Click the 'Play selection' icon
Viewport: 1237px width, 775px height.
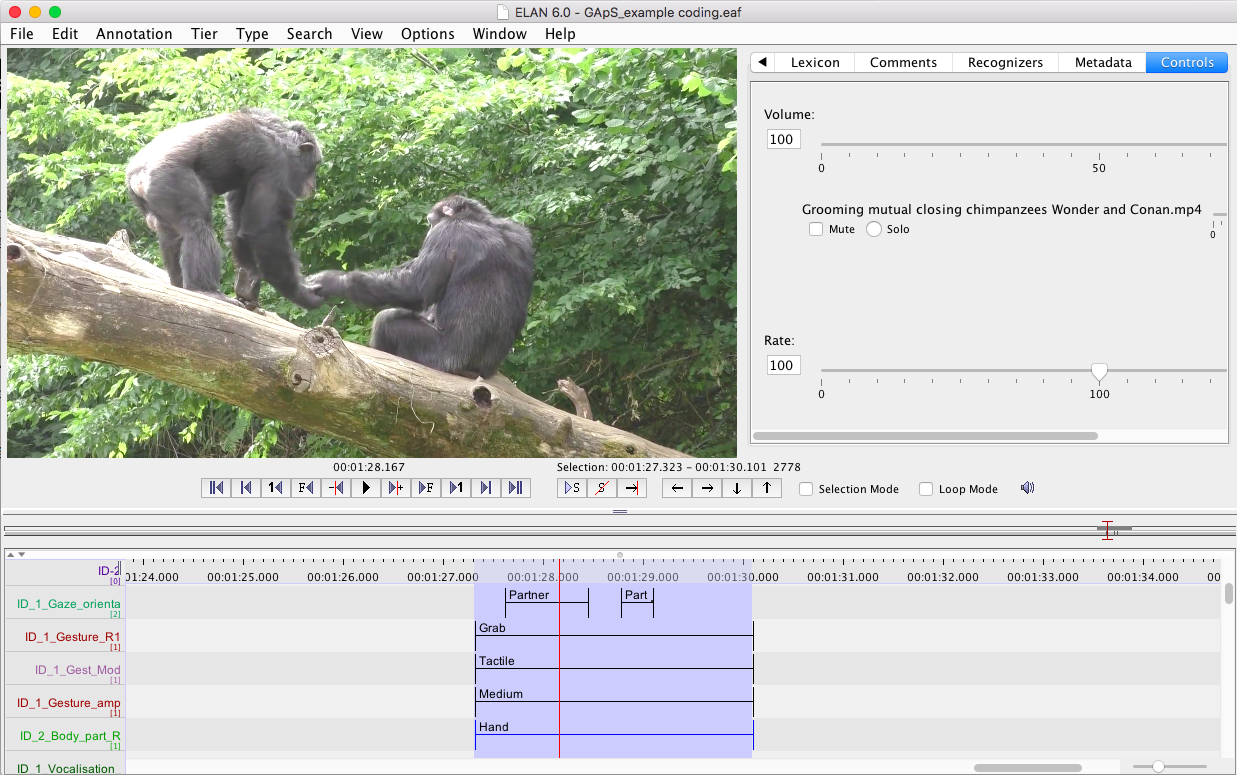click(571, 488)
